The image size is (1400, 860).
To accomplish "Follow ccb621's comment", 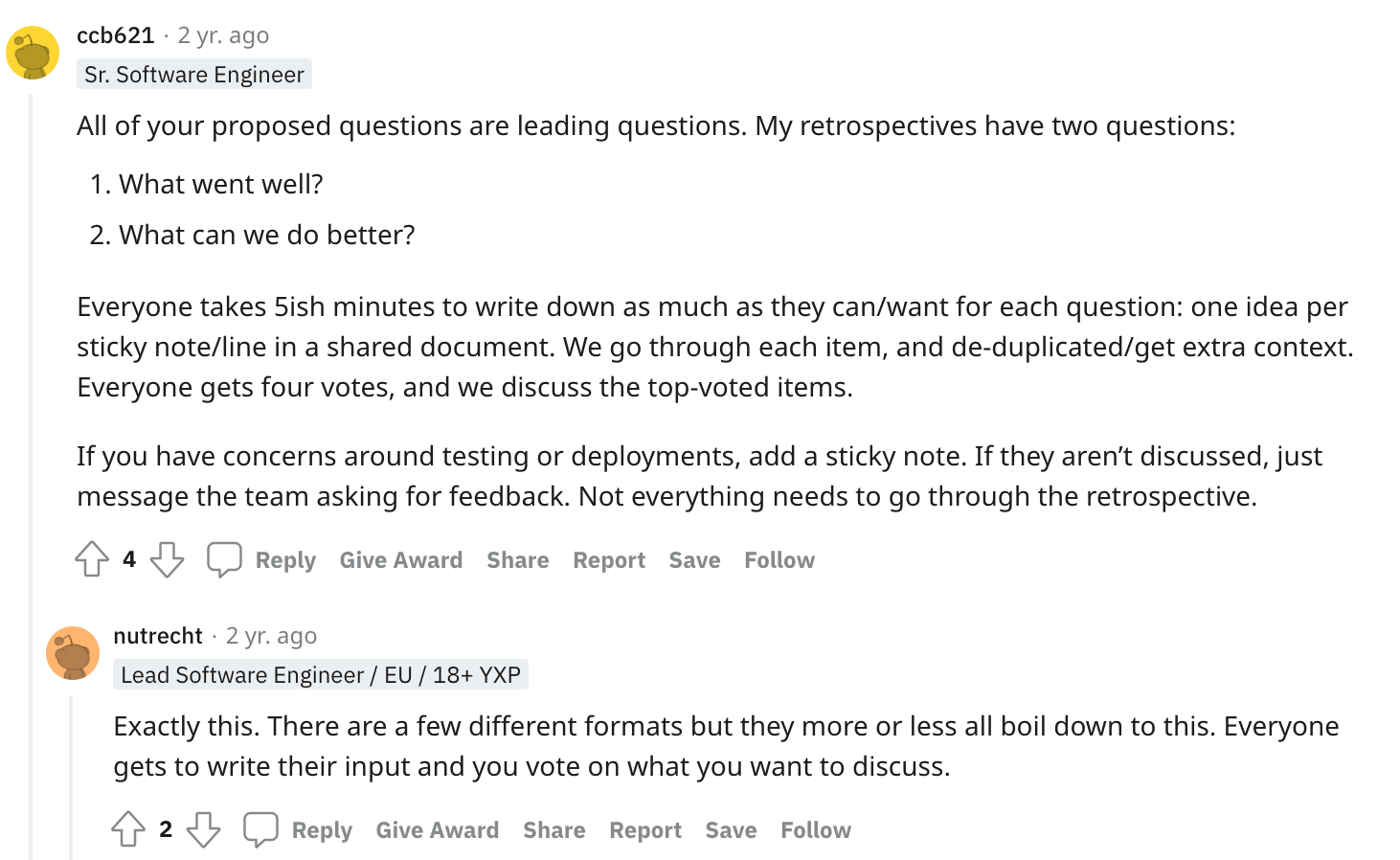I will pyautogui.click(x=779, y=559).
